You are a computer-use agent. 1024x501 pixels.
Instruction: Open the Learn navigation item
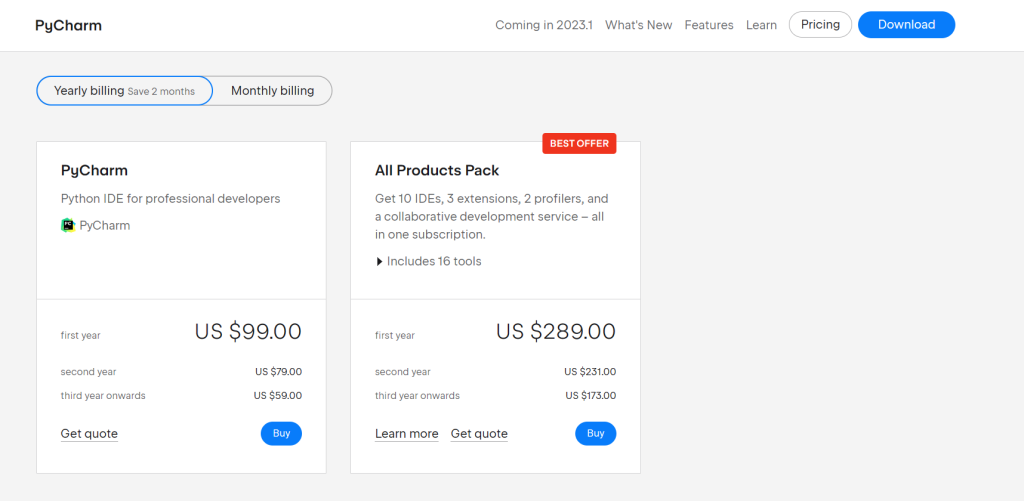[x=761, y=25]
